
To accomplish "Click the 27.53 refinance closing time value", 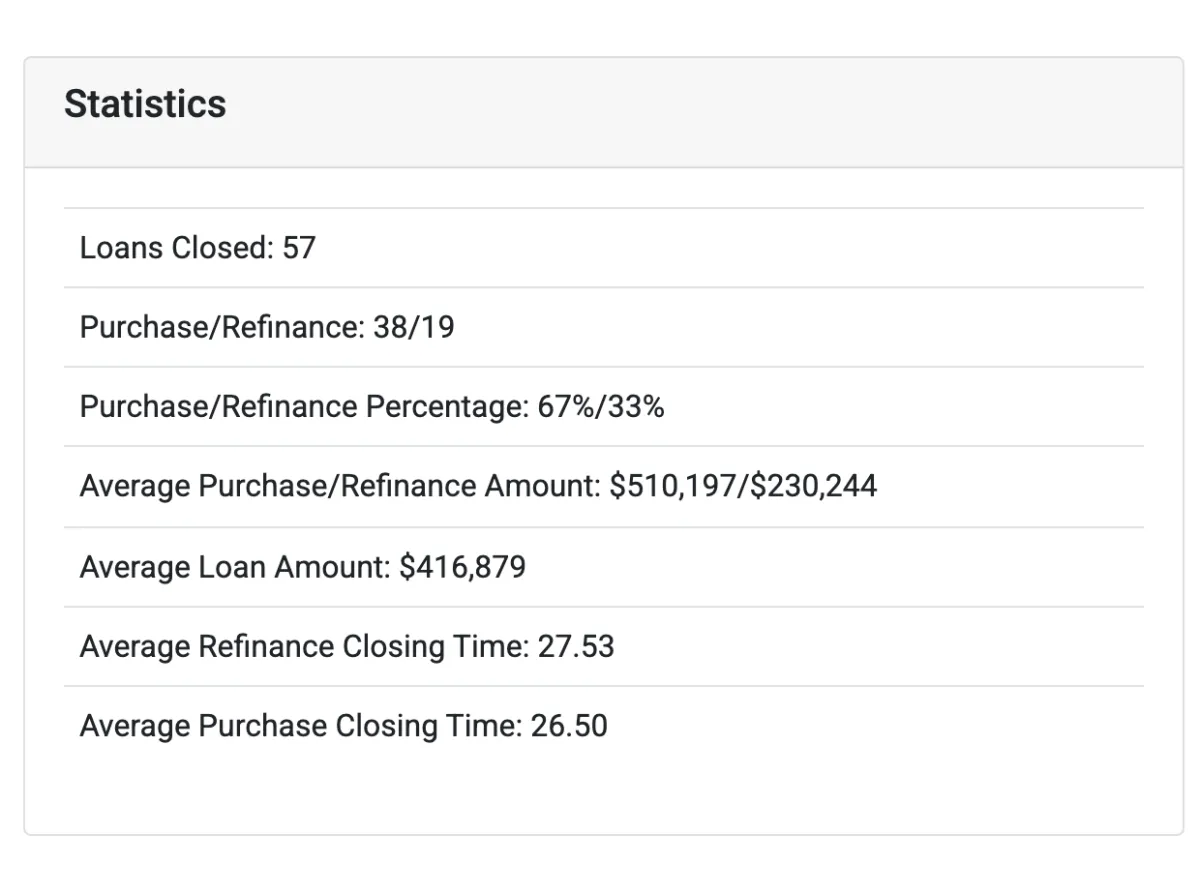I will coord(576,647).
